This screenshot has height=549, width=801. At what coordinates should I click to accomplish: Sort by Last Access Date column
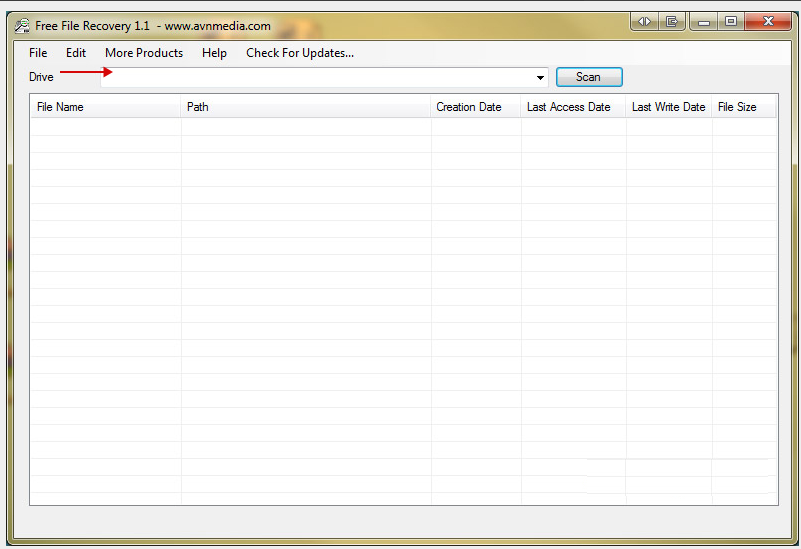(573, 107)
